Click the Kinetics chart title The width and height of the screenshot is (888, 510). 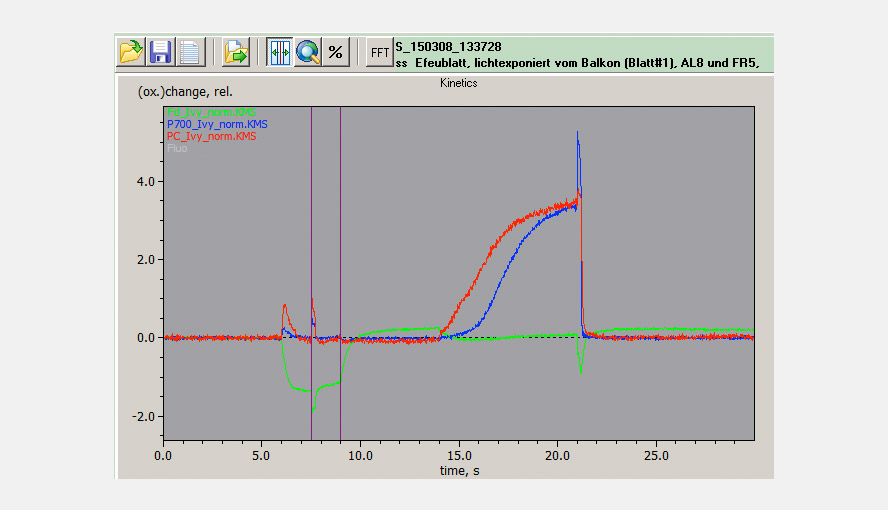(x=459, y=83)
